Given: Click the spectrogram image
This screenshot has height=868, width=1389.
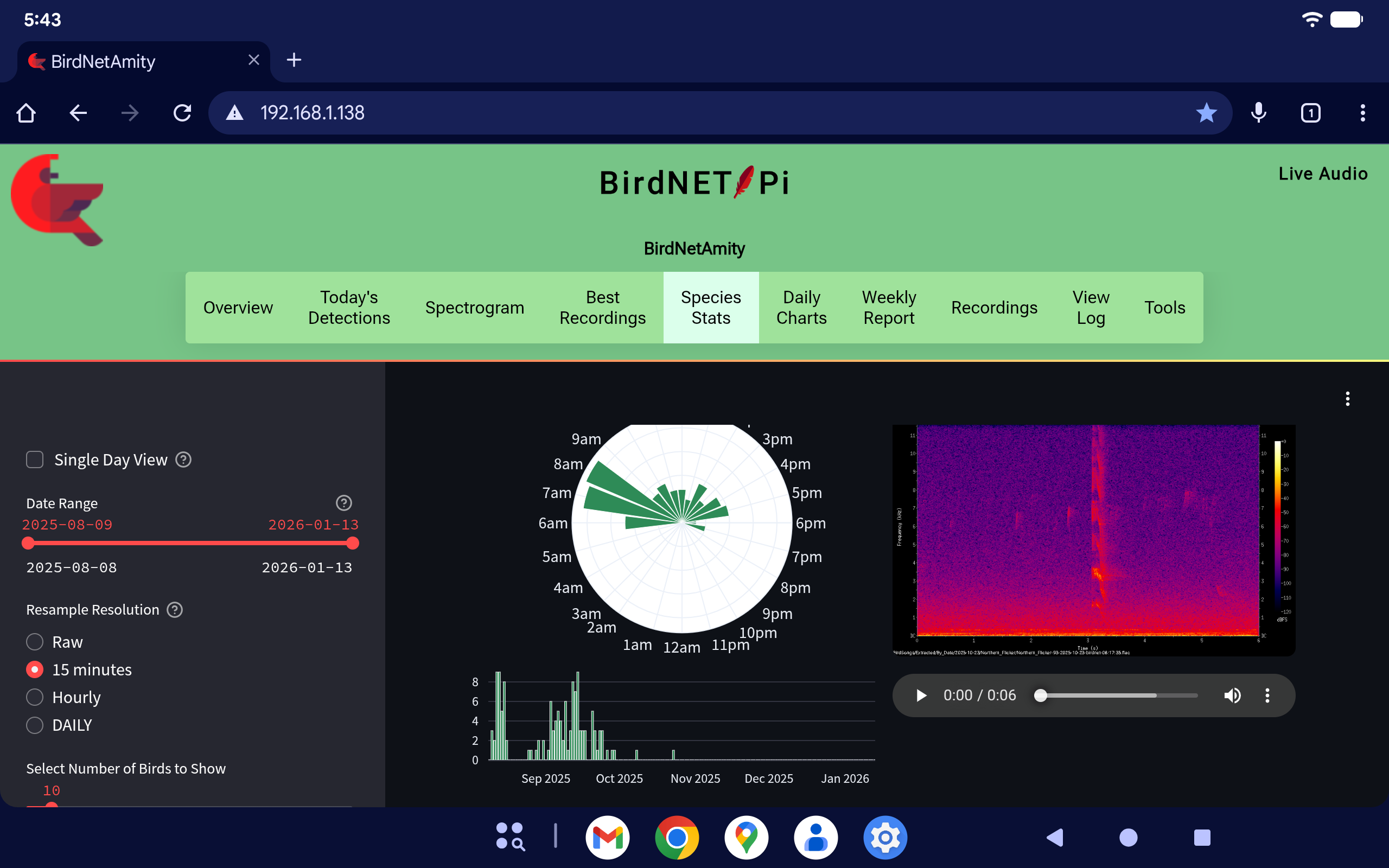Looking at the screenshot, I should click(1093, 540).
